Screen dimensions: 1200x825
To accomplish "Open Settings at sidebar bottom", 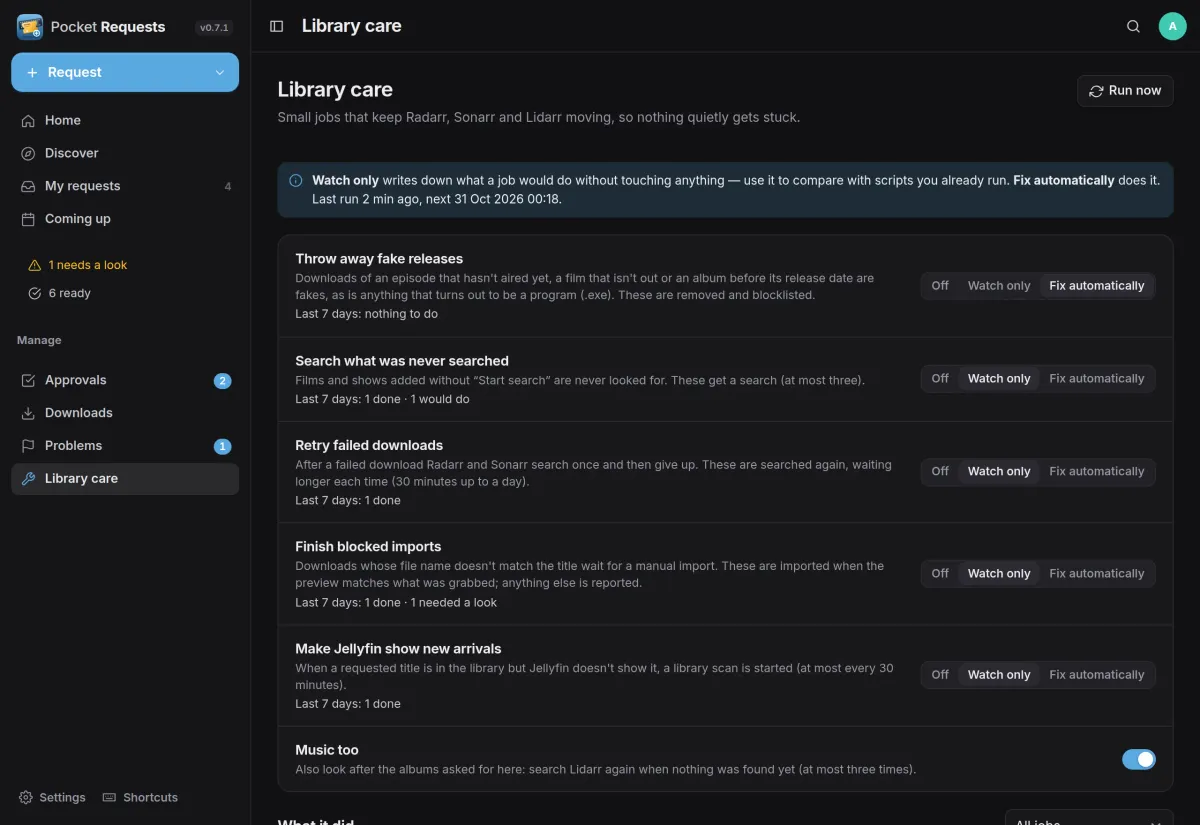I will tap(52, 797).
